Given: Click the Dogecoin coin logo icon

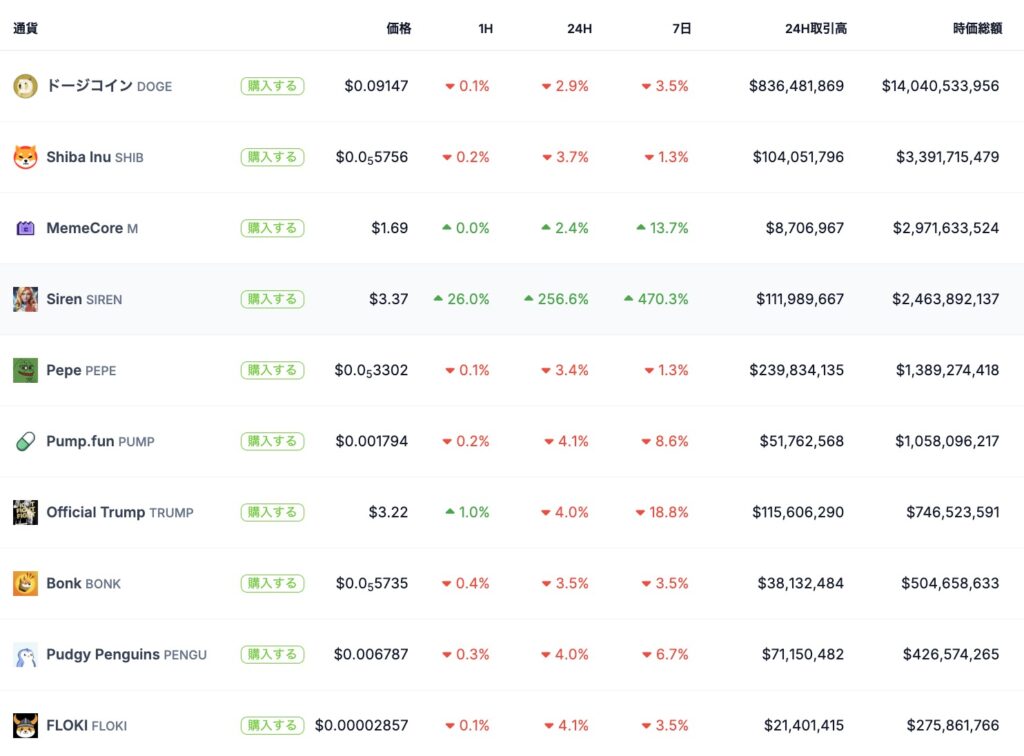Looking at the screenshot, I should click(x=25, y=86).
